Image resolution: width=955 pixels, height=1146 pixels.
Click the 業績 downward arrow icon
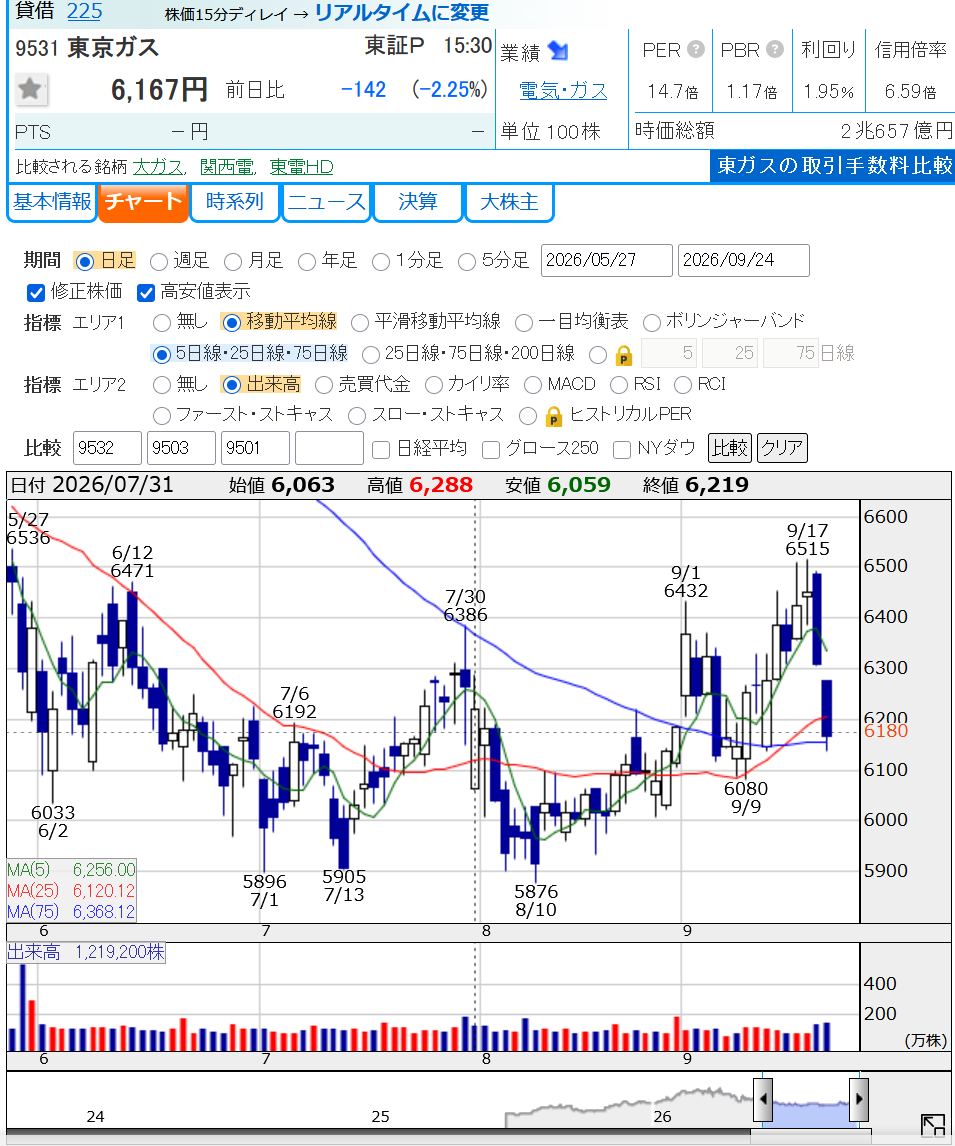point(558,50)
